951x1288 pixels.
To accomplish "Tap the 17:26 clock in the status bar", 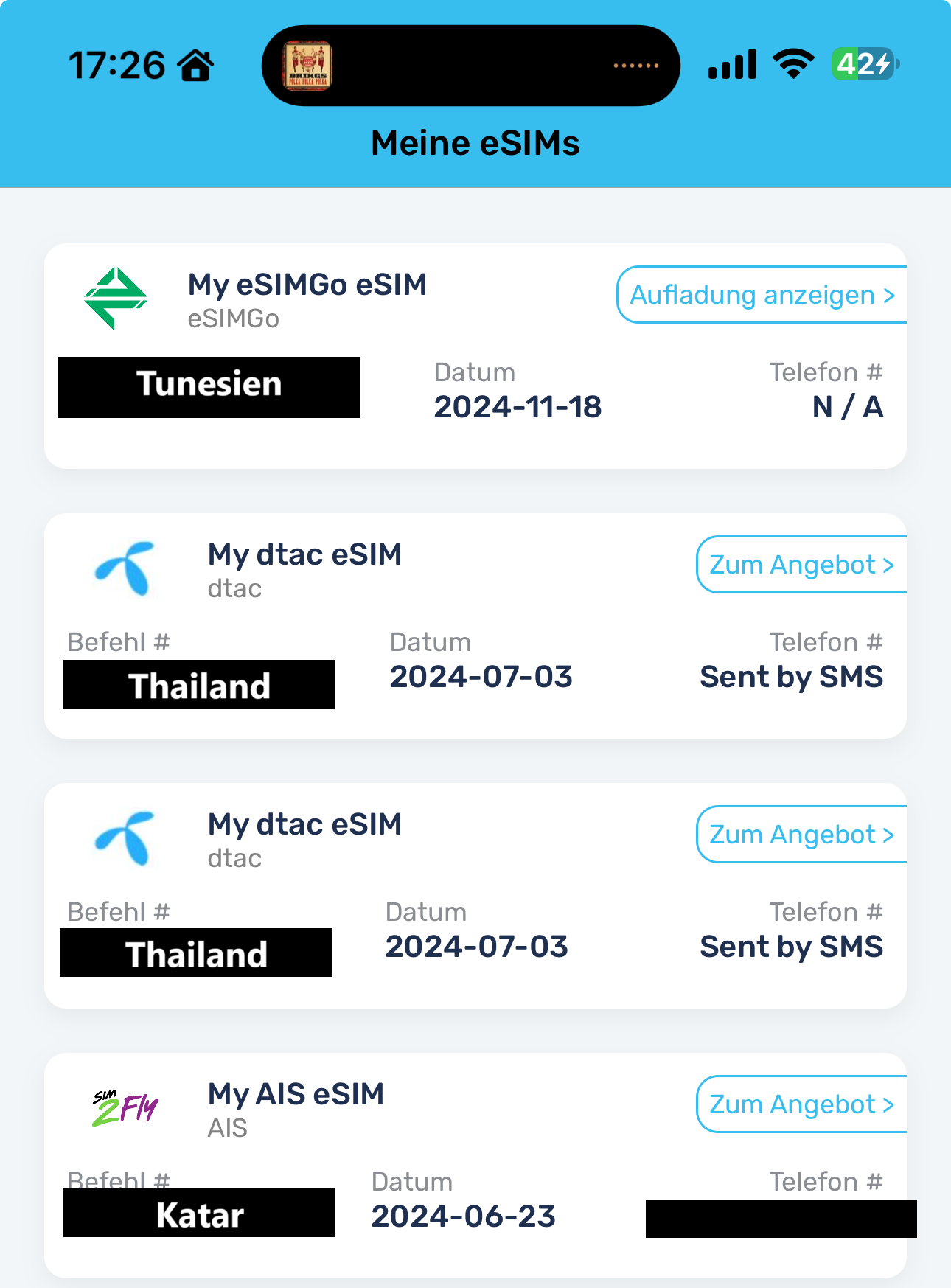I will click(x=116, y=66).
